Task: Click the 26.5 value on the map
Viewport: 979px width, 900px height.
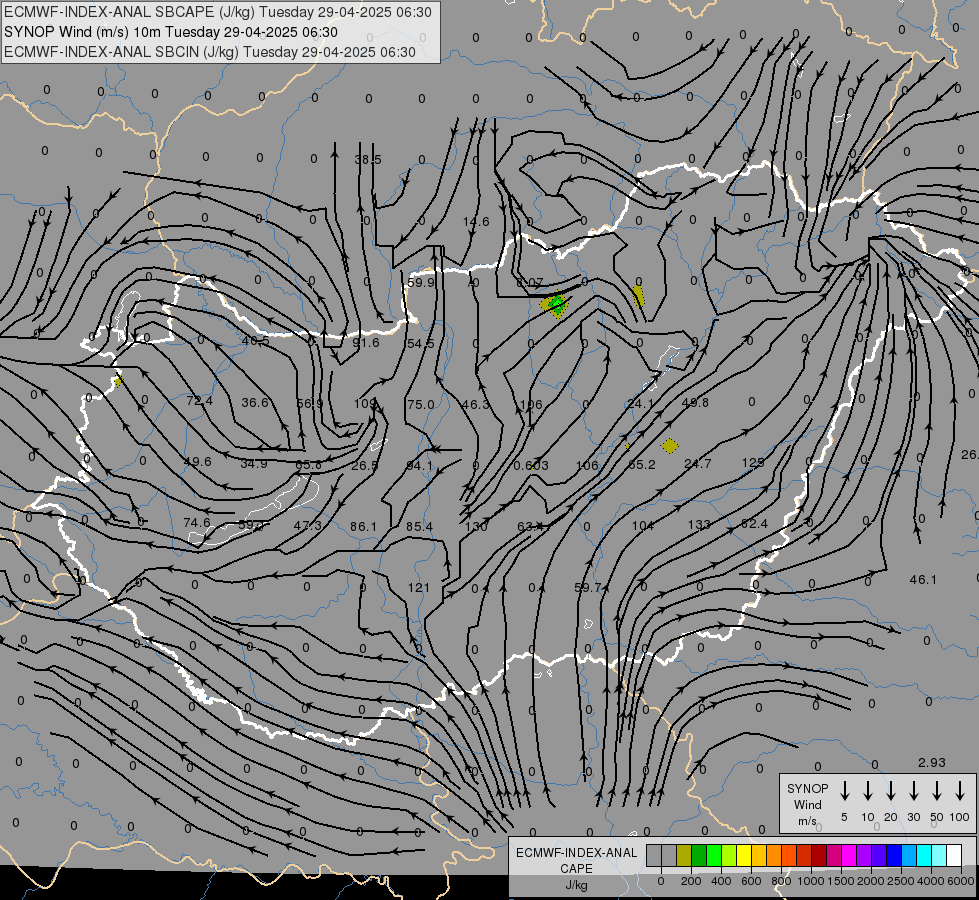Action: pyautogui.click(x=365, y=465)
